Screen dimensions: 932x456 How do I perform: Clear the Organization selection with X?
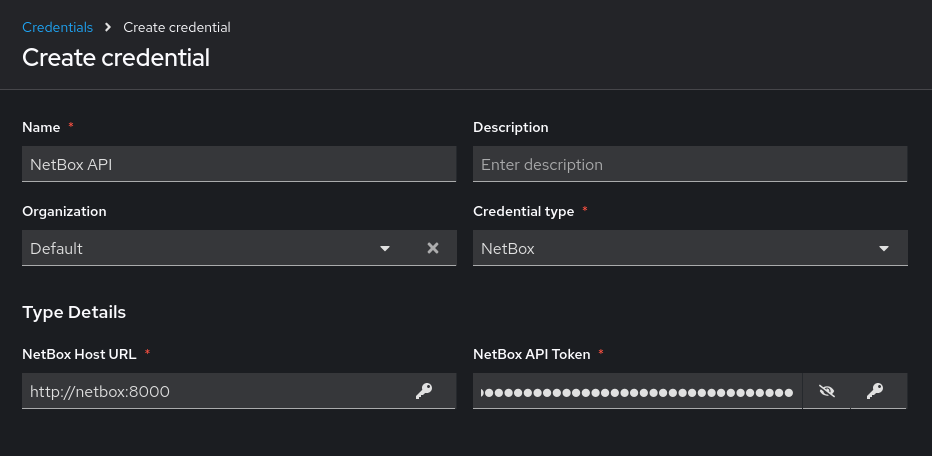coord(433,248)
